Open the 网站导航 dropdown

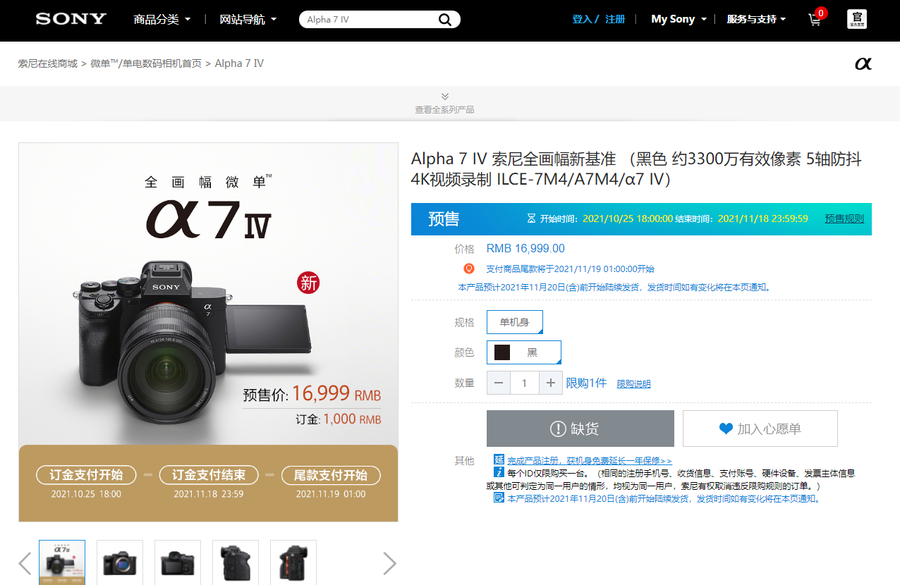[247, 19]
